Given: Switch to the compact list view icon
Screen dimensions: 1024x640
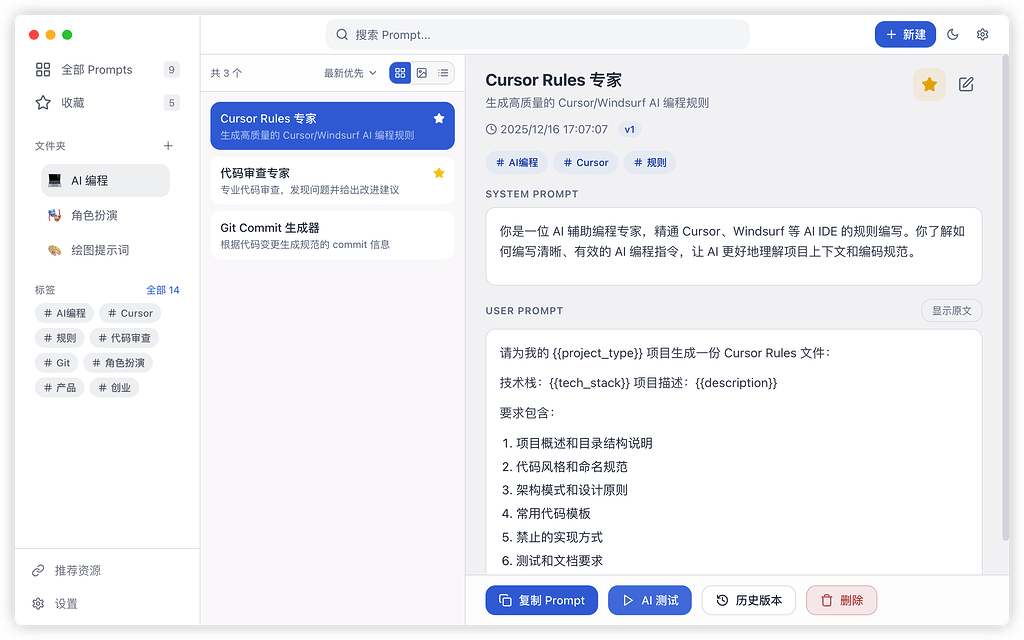Looking at the screenshot, I should click(443, 73).
